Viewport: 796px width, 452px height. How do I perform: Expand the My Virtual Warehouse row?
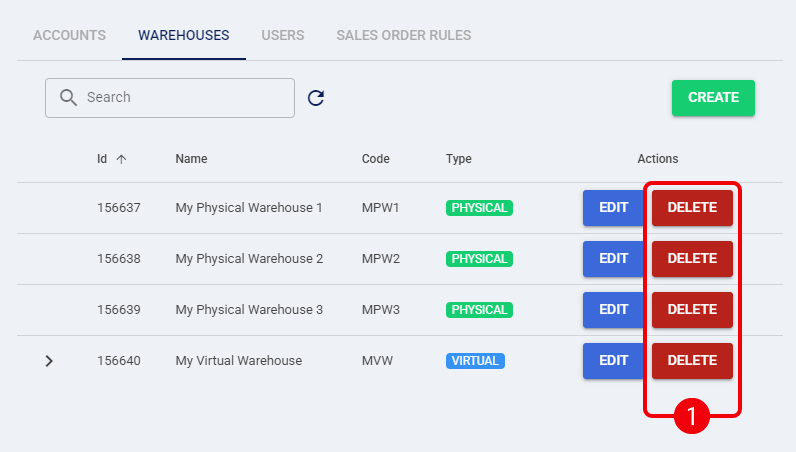49,361
